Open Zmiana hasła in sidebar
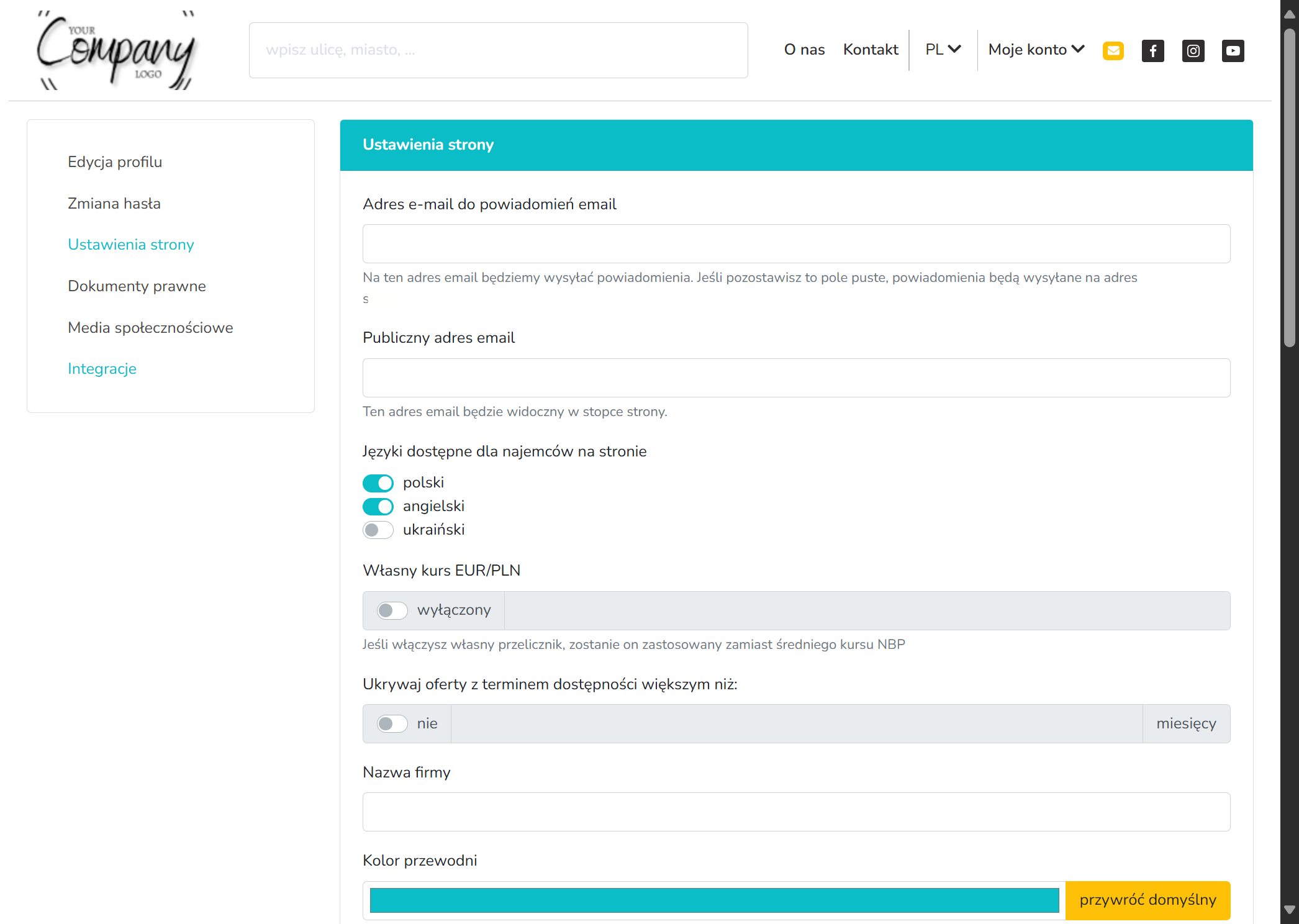1299x924 pixels. click(114, 204)
